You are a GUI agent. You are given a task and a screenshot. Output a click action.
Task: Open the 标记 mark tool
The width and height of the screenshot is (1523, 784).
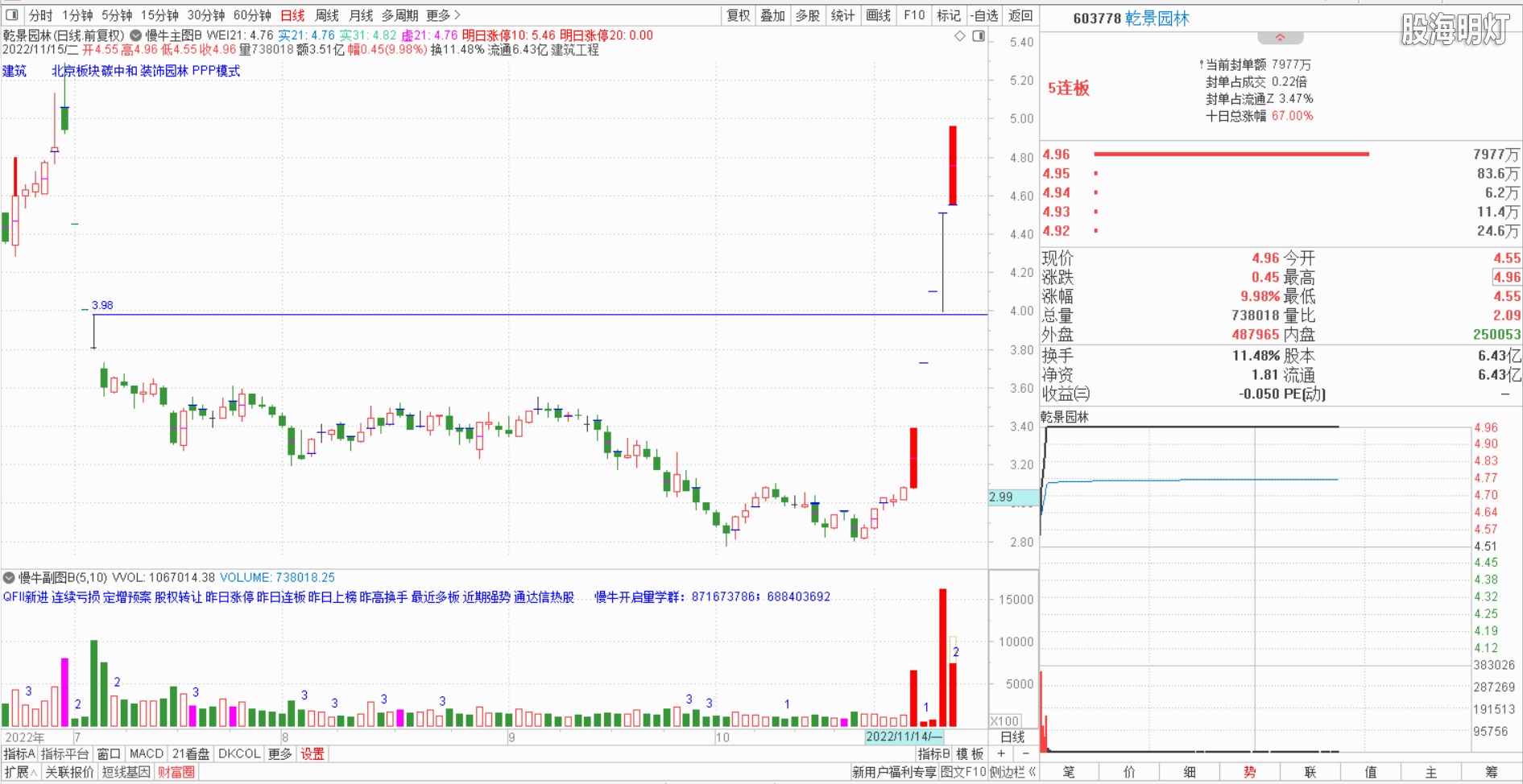pyautogui.click(x=948, y=15)
